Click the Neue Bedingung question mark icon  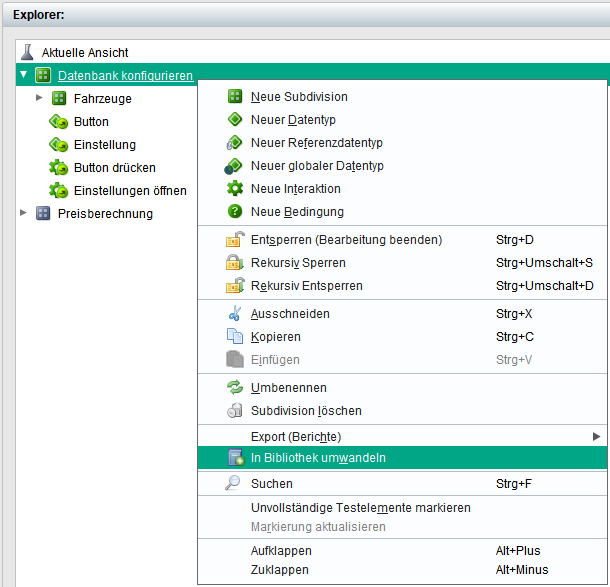coord(235,211)
